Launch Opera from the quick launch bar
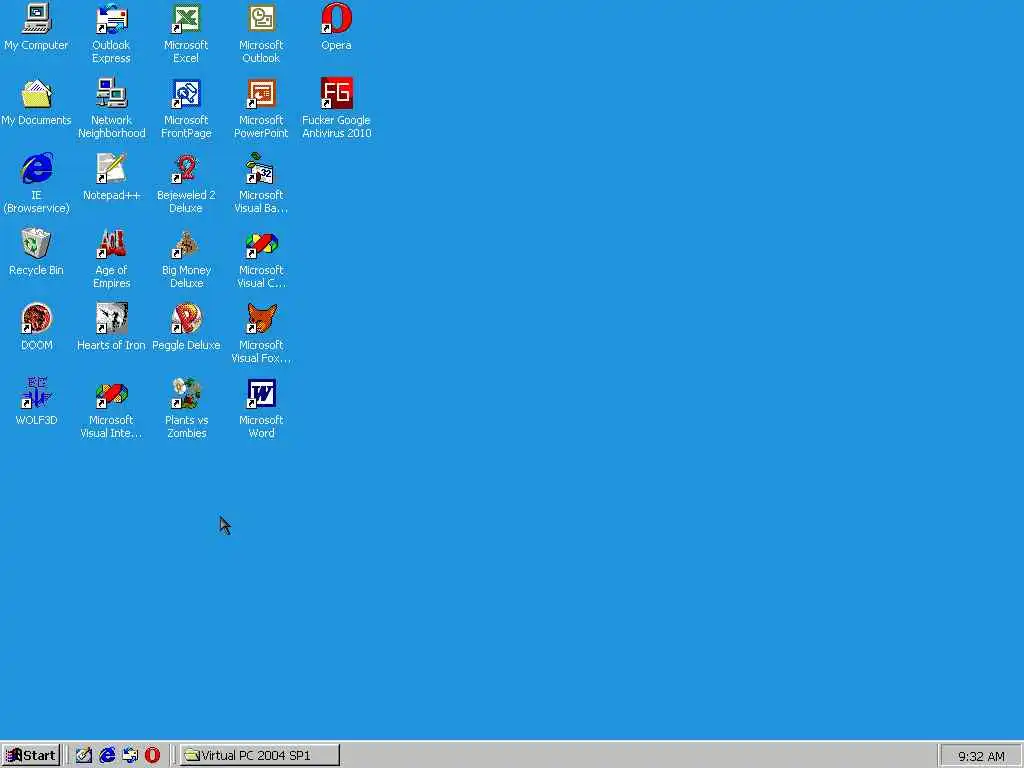Screen dimensions: 1024x768 click(x=152, y=756)
